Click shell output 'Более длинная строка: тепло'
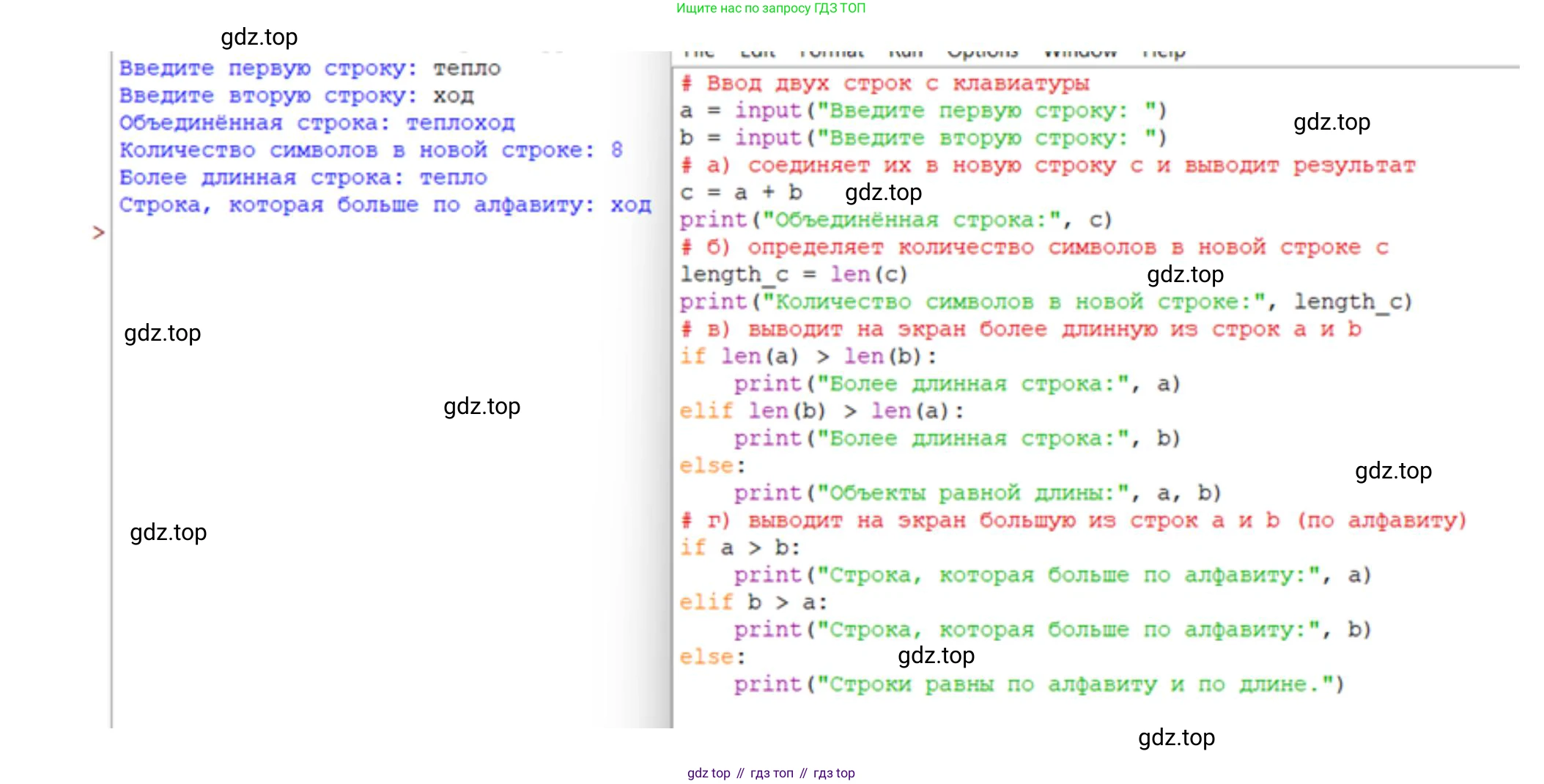The height and width of the screenshot is (784, 1544). coord(303,178)
